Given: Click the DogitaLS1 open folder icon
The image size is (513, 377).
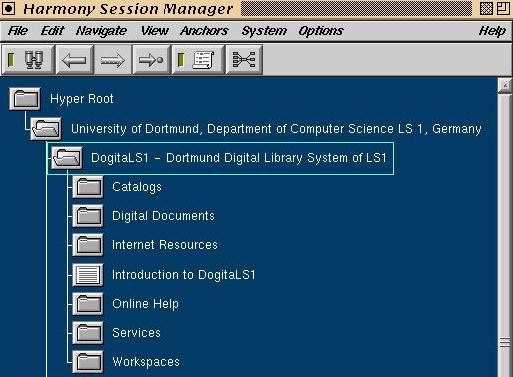Looking at the screenshot, I should (67, 158).
